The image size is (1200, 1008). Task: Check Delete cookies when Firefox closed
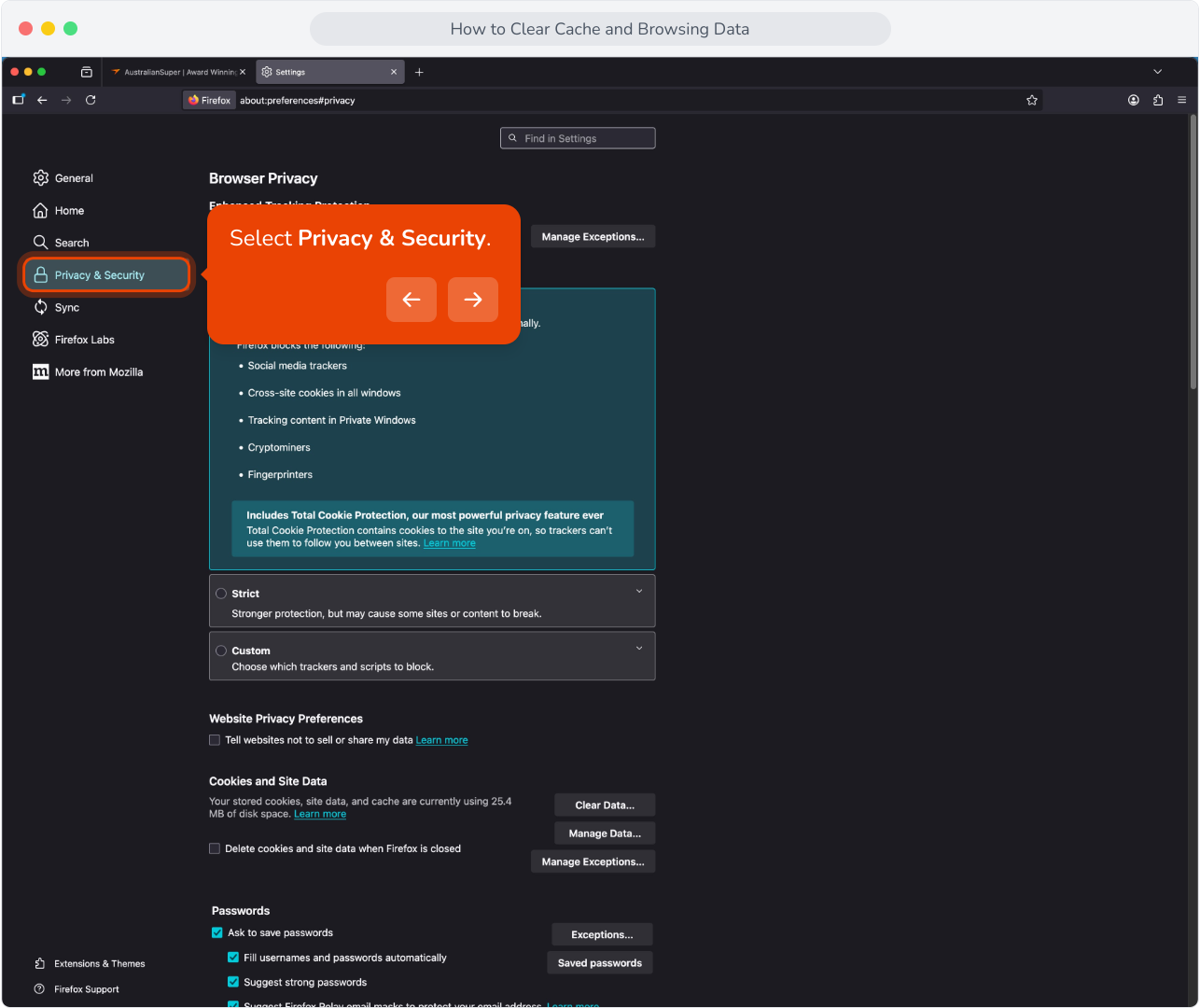coord(215,848)
